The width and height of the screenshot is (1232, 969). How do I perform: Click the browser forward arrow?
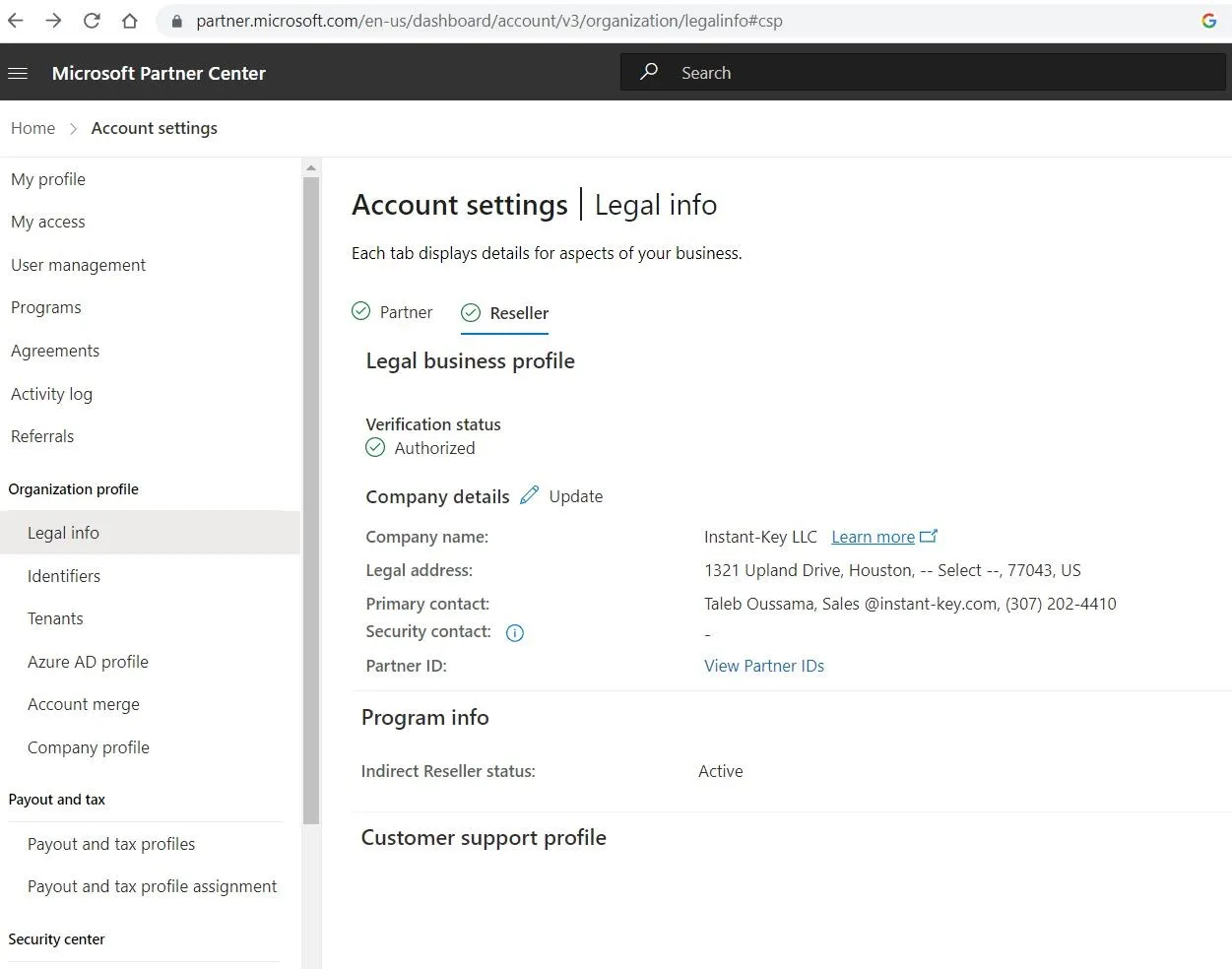coord(53,21)
